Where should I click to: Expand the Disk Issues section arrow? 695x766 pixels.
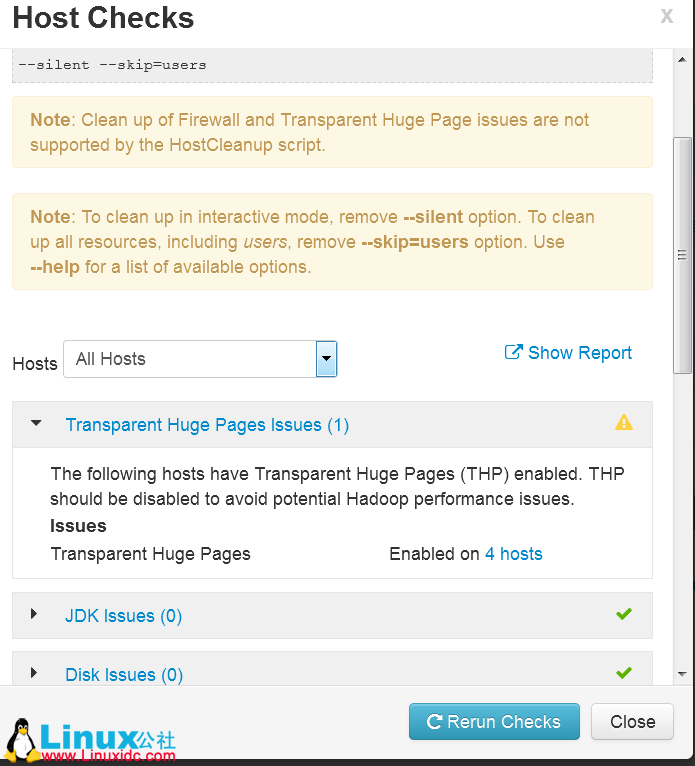[x=34, y=673]
